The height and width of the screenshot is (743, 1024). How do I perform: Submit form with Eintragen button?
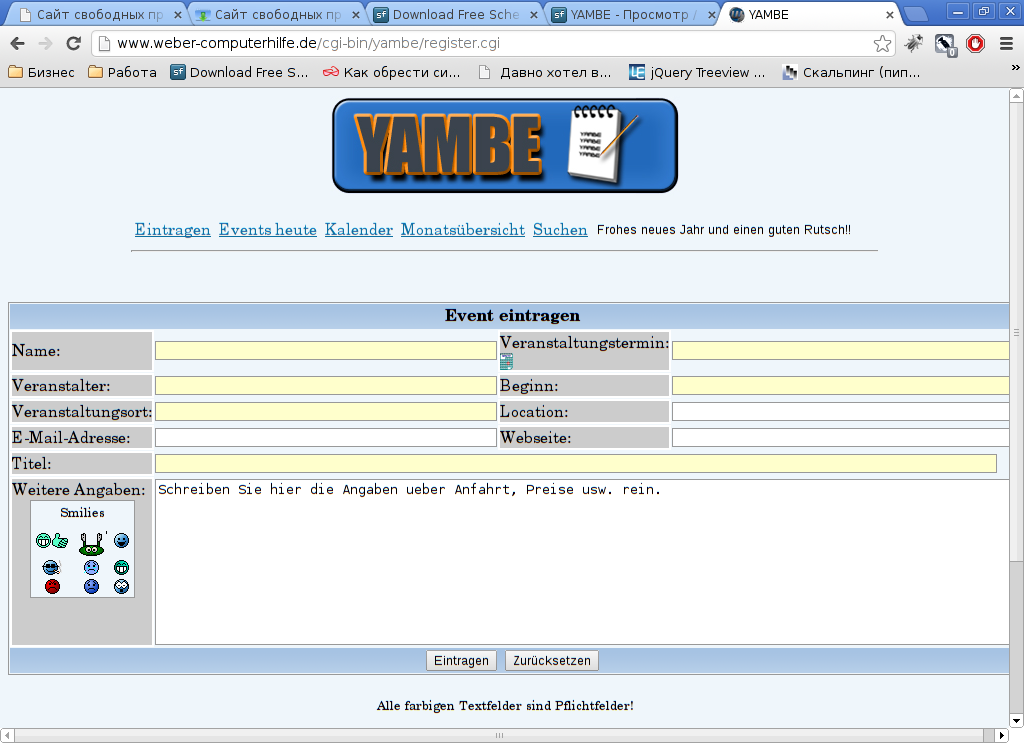pyautogui.click(x=461, y=661)
